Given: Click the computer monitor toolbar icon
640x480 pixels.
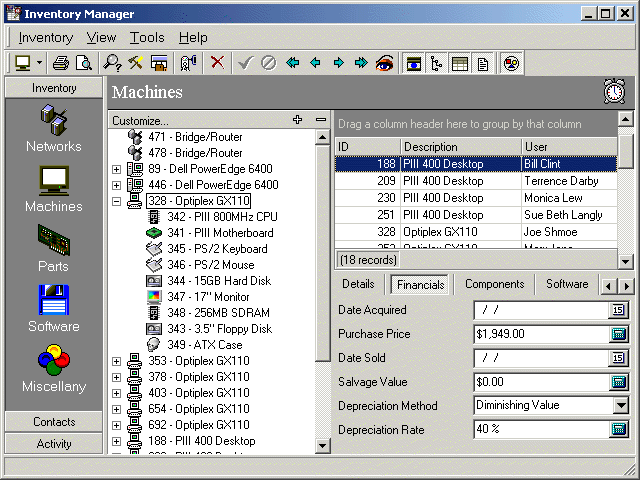Looking at the screenshot, I should tap(22, 63).
